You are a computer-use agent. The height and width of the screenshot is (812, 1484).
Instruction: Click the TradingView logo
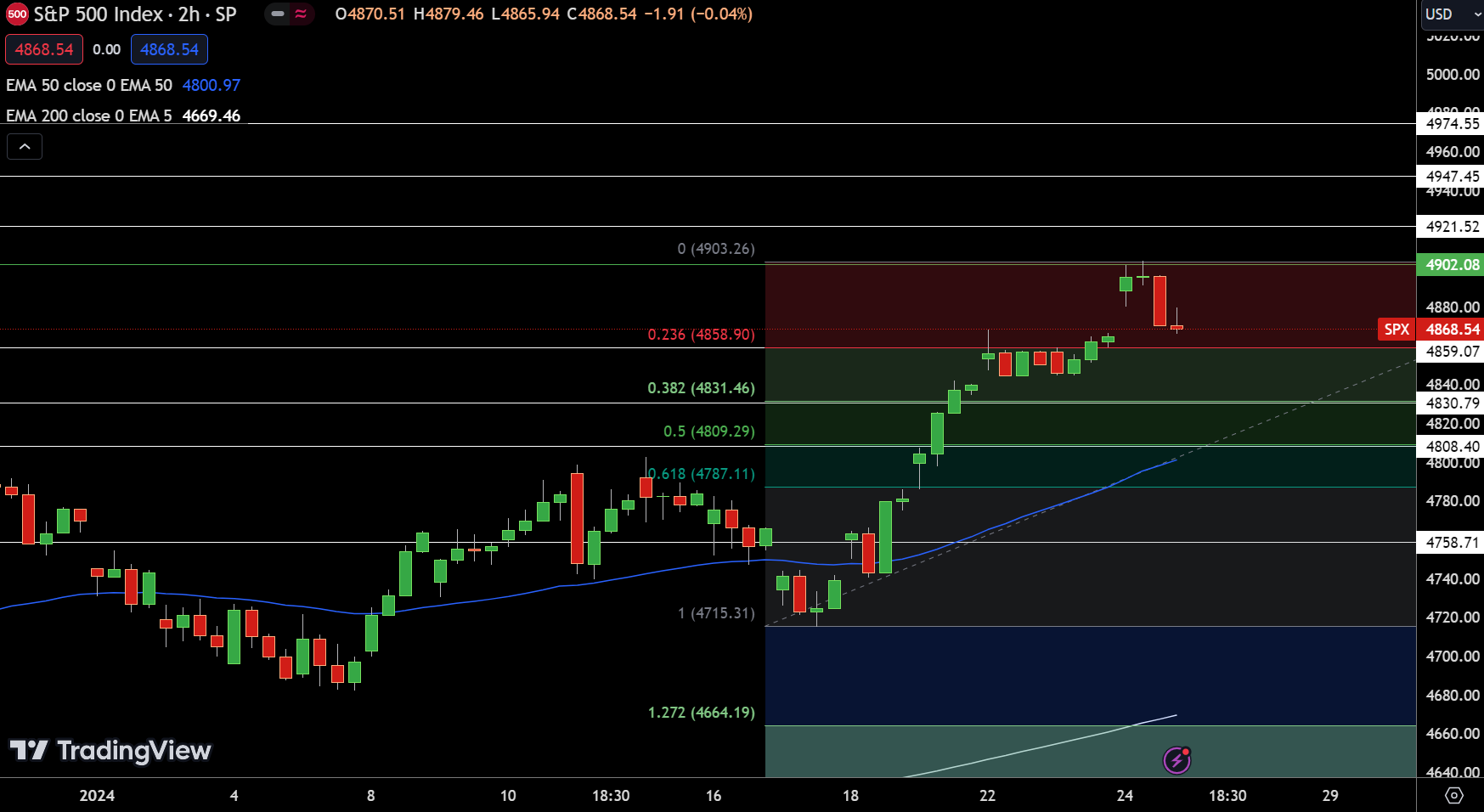[x=110, y=750]
